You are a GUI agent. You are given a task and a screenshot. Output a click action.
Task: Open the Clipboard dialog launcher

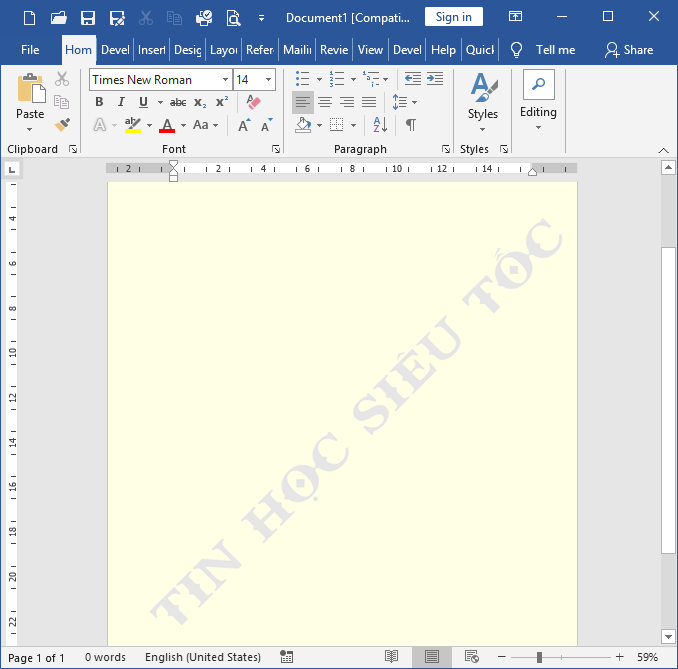point(73,149)
